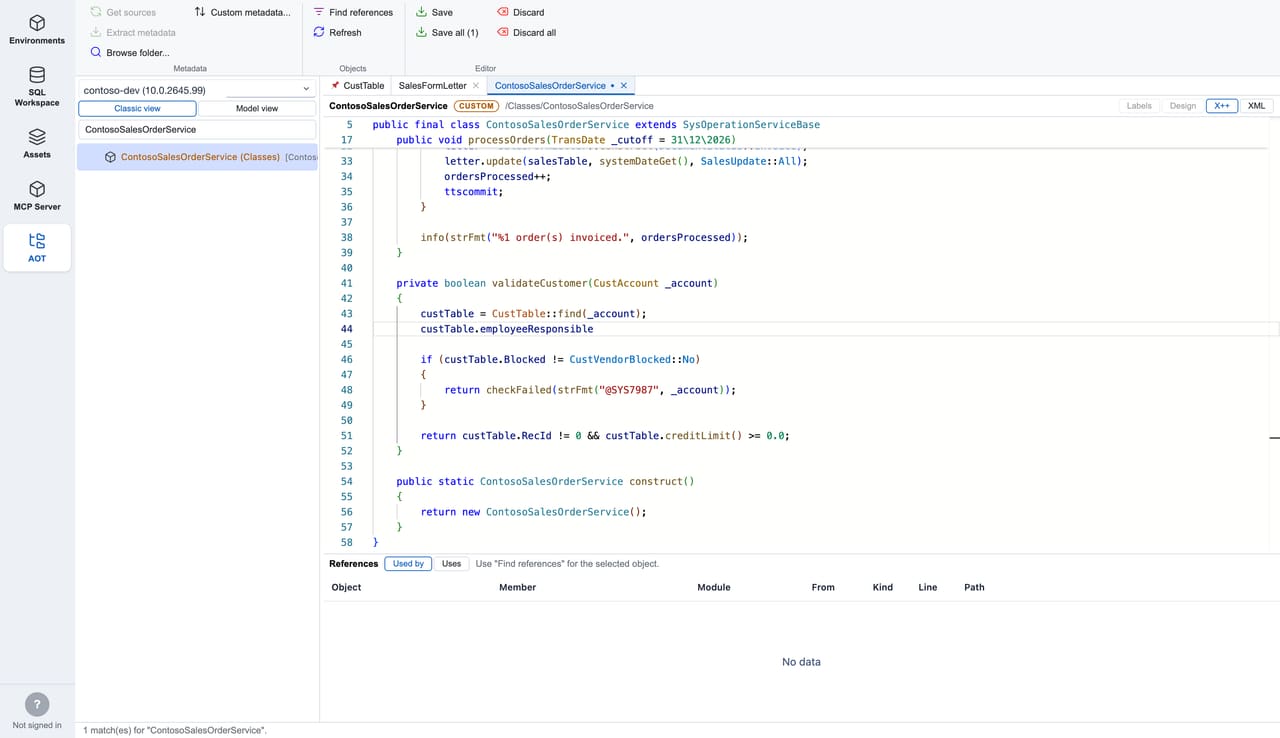This screenshot has height=738, width=1280.
Task: Save the current editor file
Action: tap(434, 12)
